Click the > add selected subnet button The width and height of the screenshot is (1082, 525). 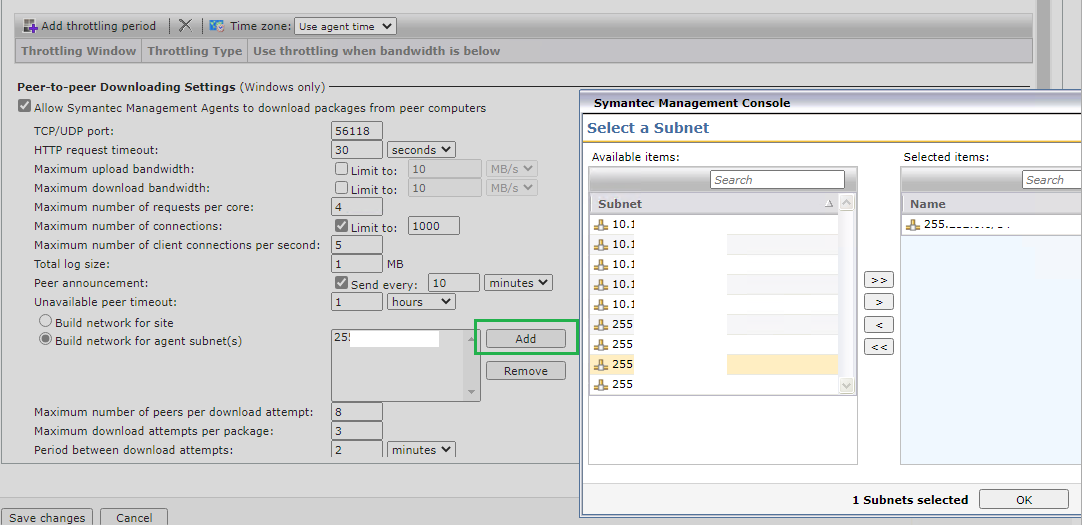pyautogui.click(x=879, y=302)
